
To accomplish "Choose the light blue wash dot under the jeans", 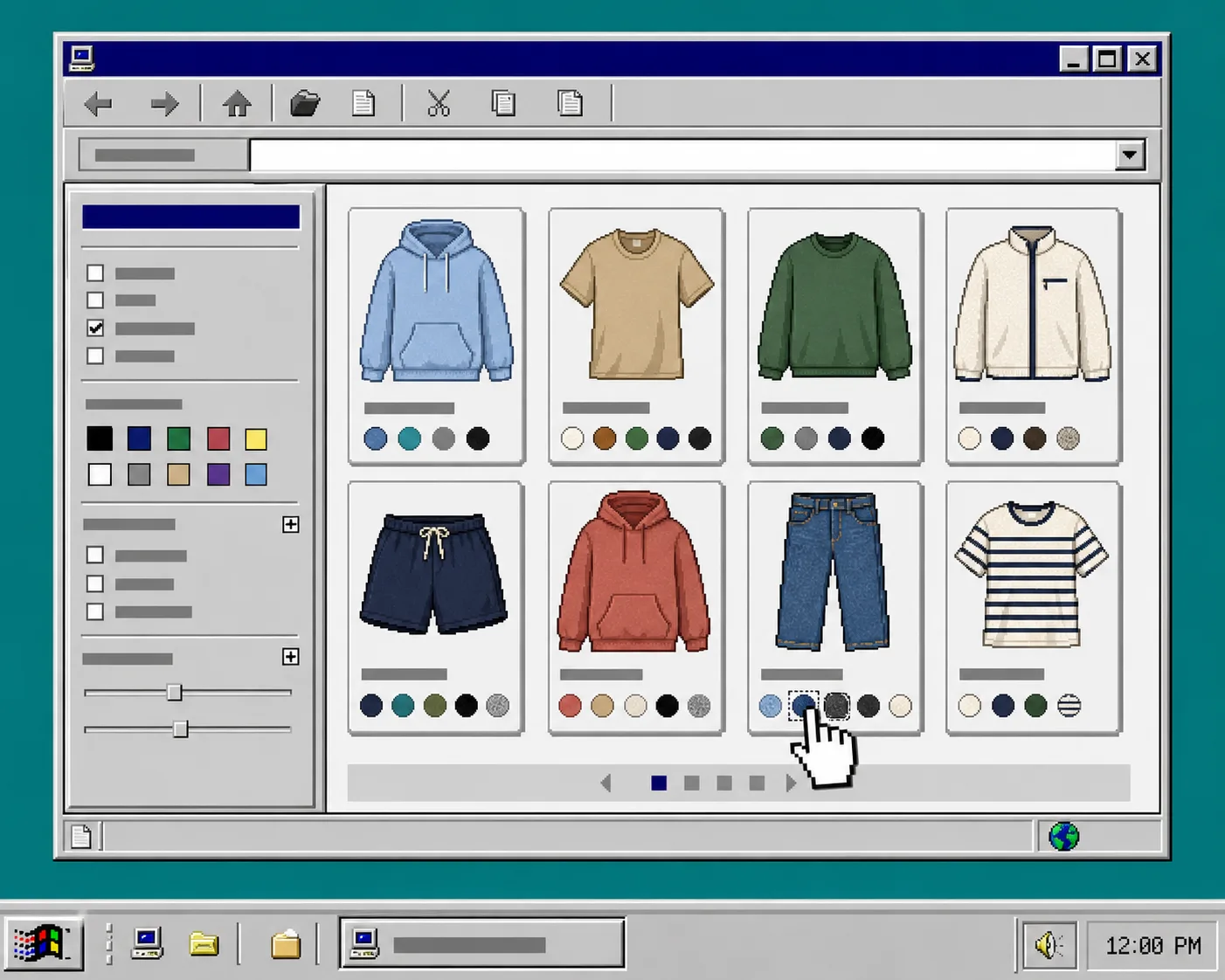I will pos(770,706).
